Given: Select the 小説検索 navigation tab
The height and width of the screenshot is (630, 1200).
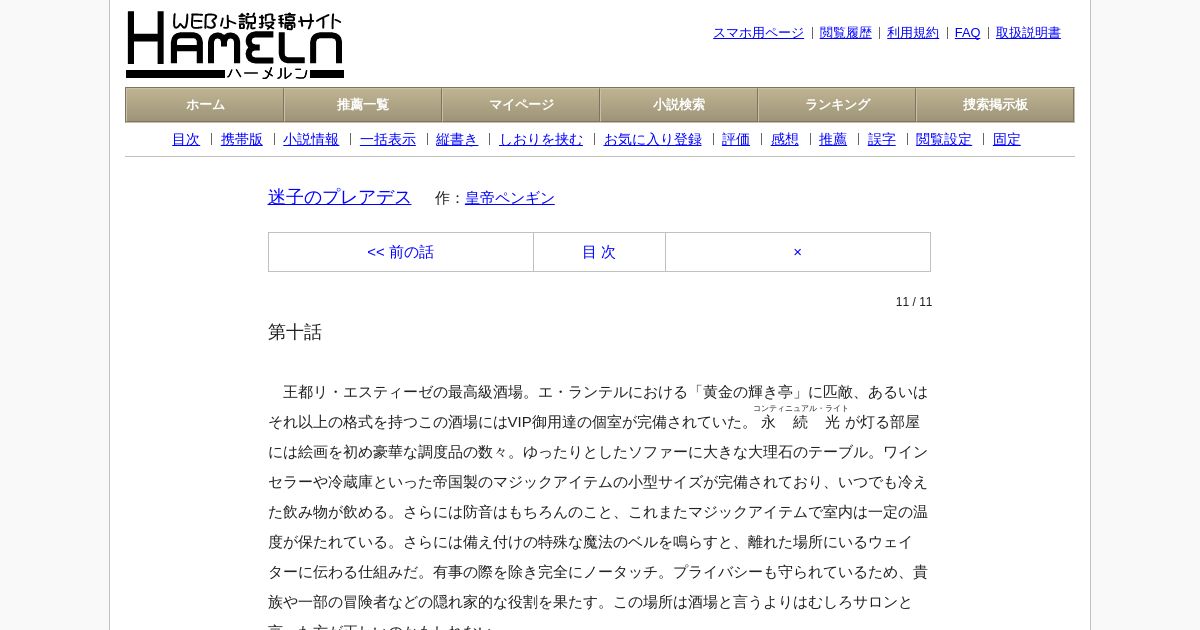Looking at the screenshot, I should point(679,105).
